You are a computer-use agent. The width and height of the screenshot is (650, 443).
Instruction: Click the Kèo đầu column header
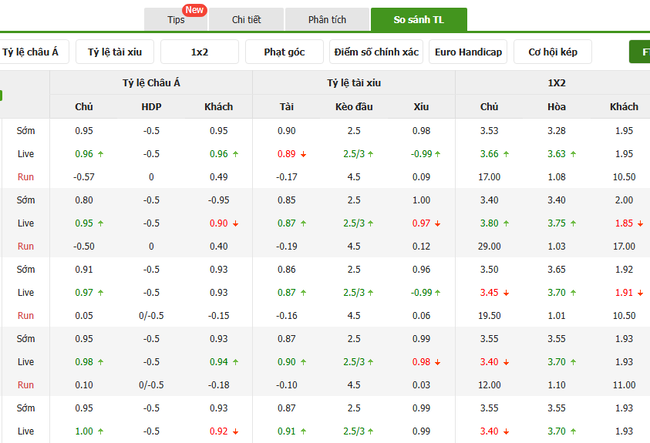(353, 107)
